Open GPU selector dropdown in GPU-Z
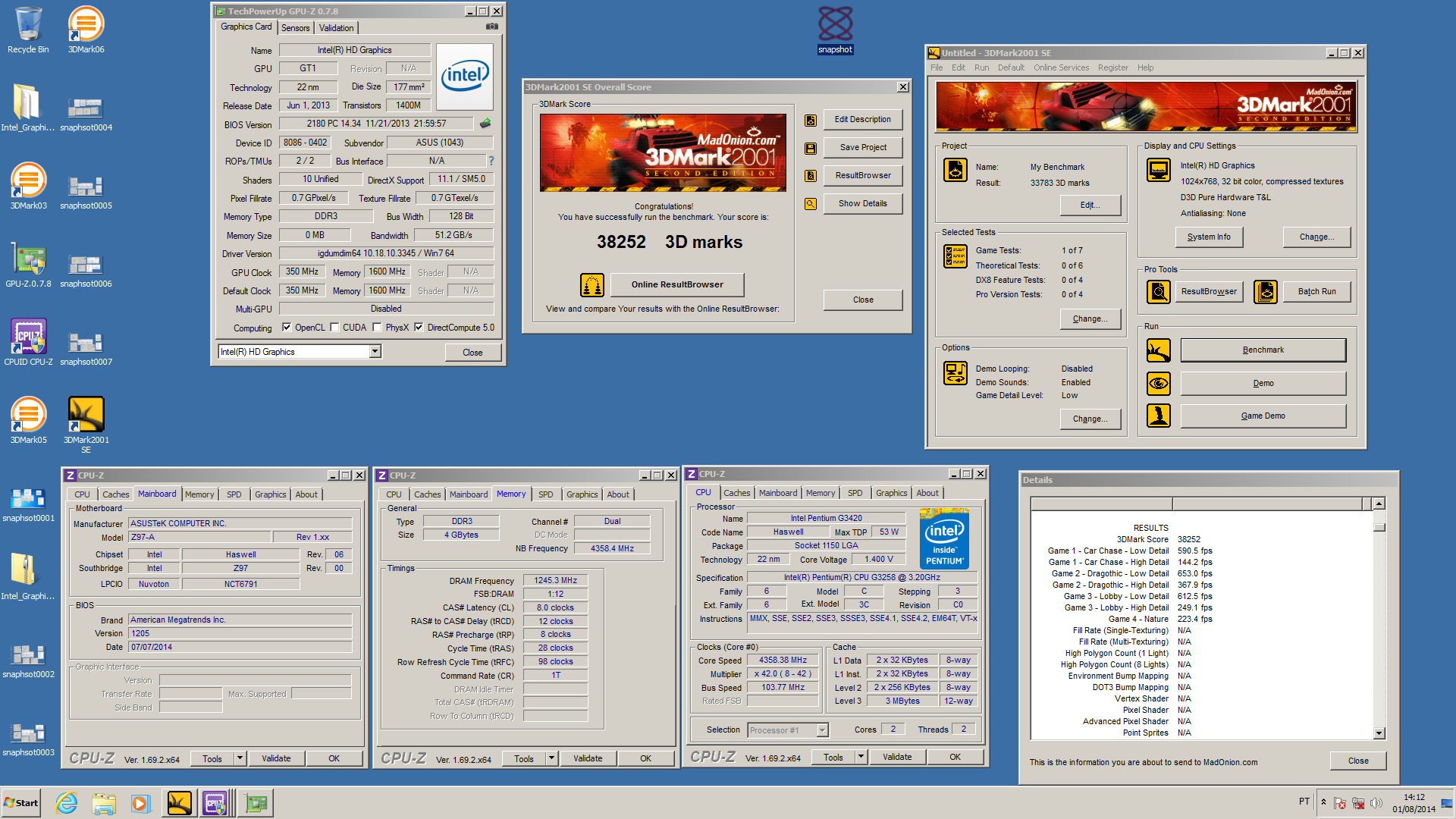 tap(375, 352)
